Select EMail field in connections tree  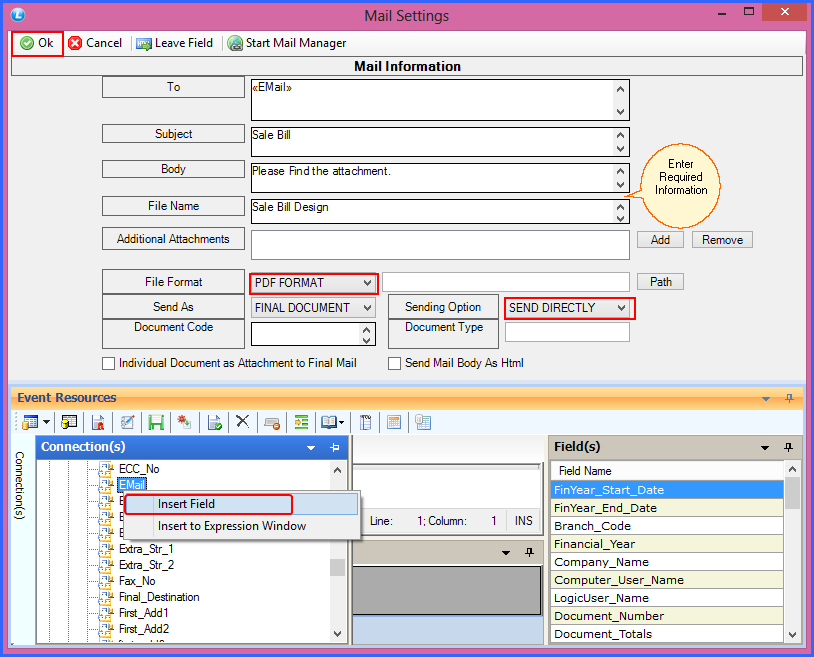(x=132, y=485)
